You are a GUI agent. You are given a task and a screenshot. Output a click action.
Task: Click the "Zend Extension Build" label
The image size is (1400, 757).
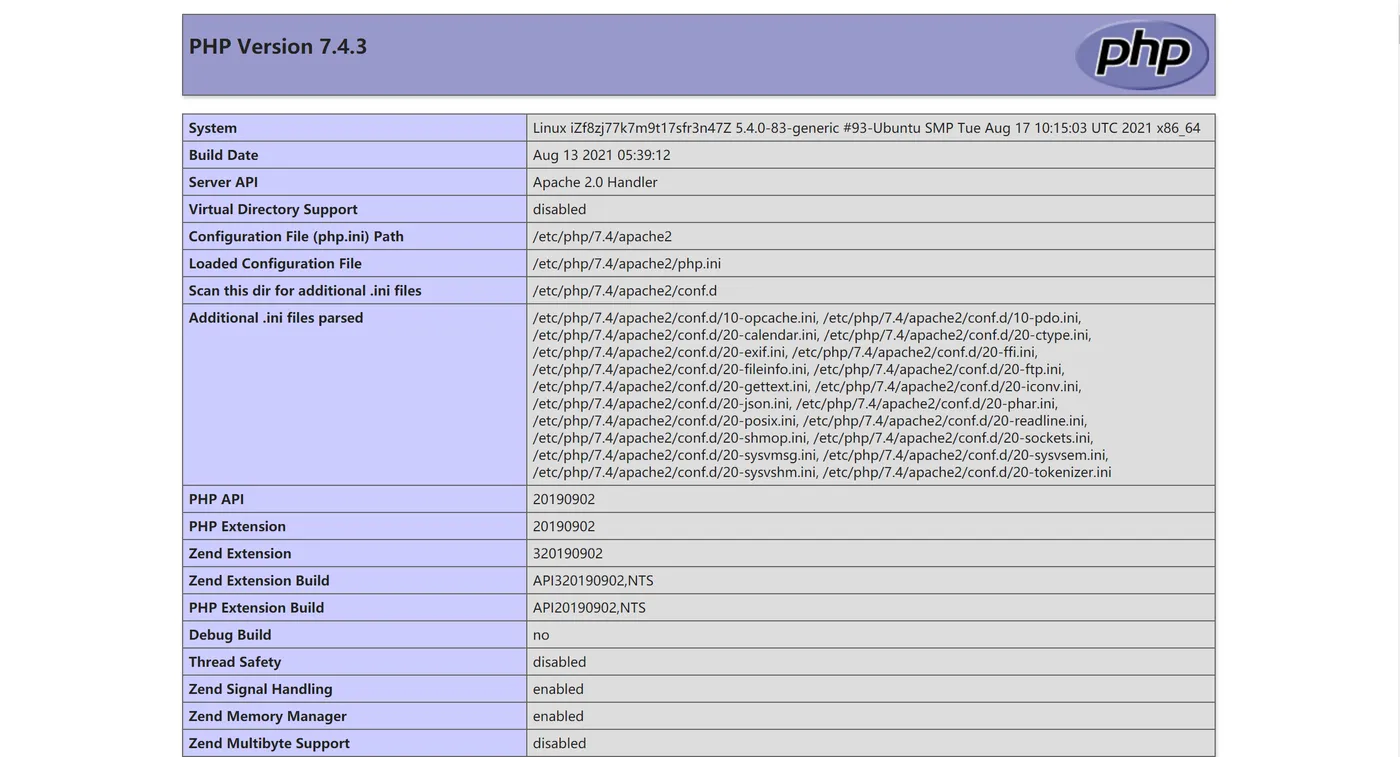[259, 580]
